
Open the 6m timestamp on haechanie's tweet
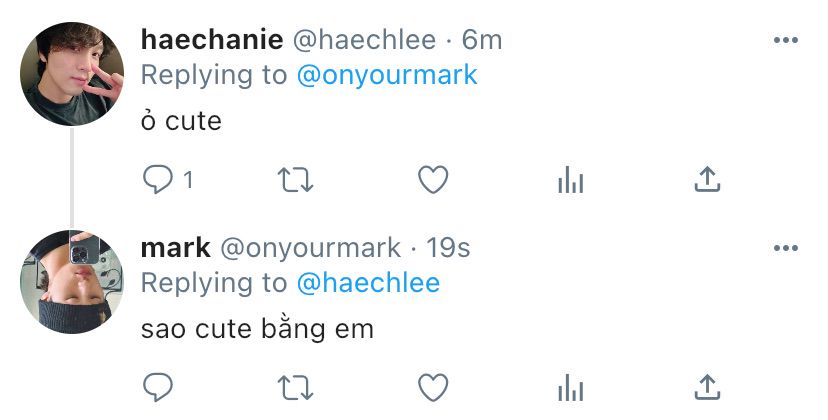click(x=482, y=40)
